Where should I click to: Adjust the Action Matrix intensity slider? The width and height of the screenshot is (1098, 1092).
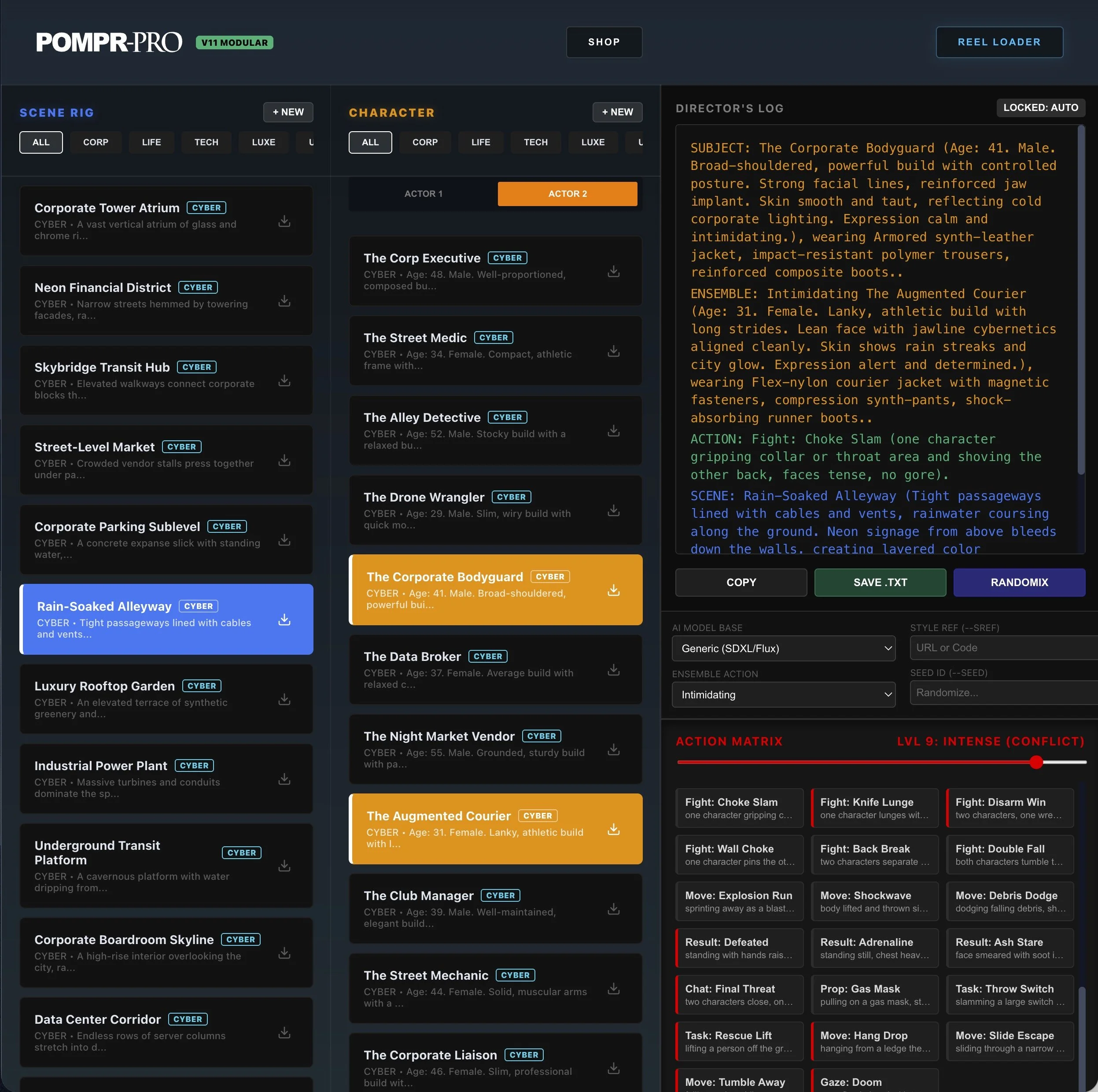(x=1036, y=762)
